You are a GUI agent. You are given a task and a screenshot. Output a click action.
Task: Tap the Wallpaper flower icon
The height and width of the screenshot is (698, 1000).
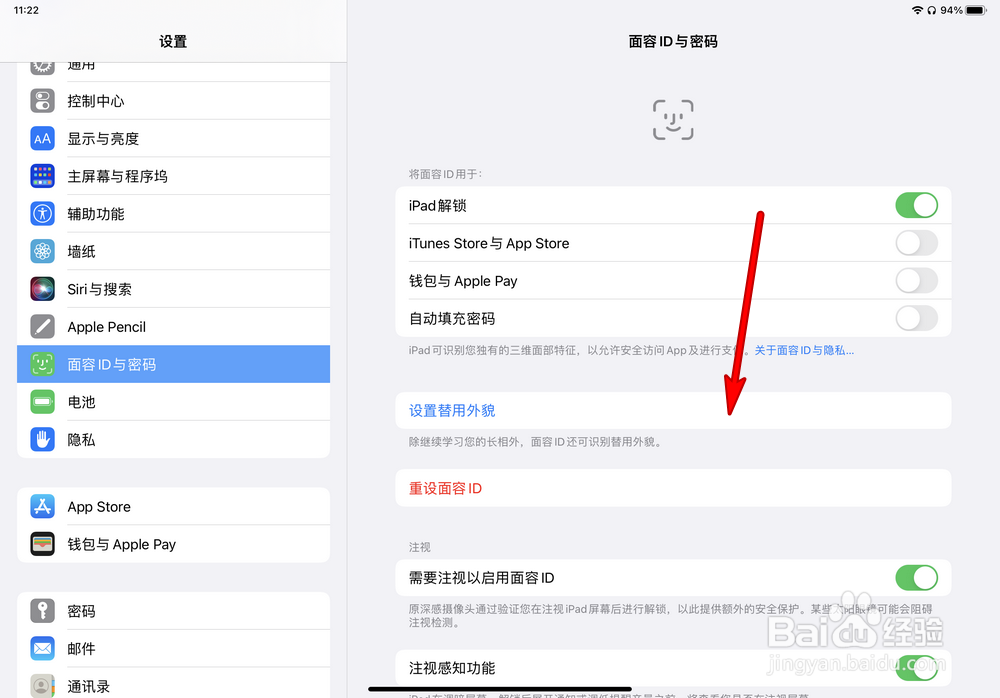pyautogui.click(x=43, y=251)
